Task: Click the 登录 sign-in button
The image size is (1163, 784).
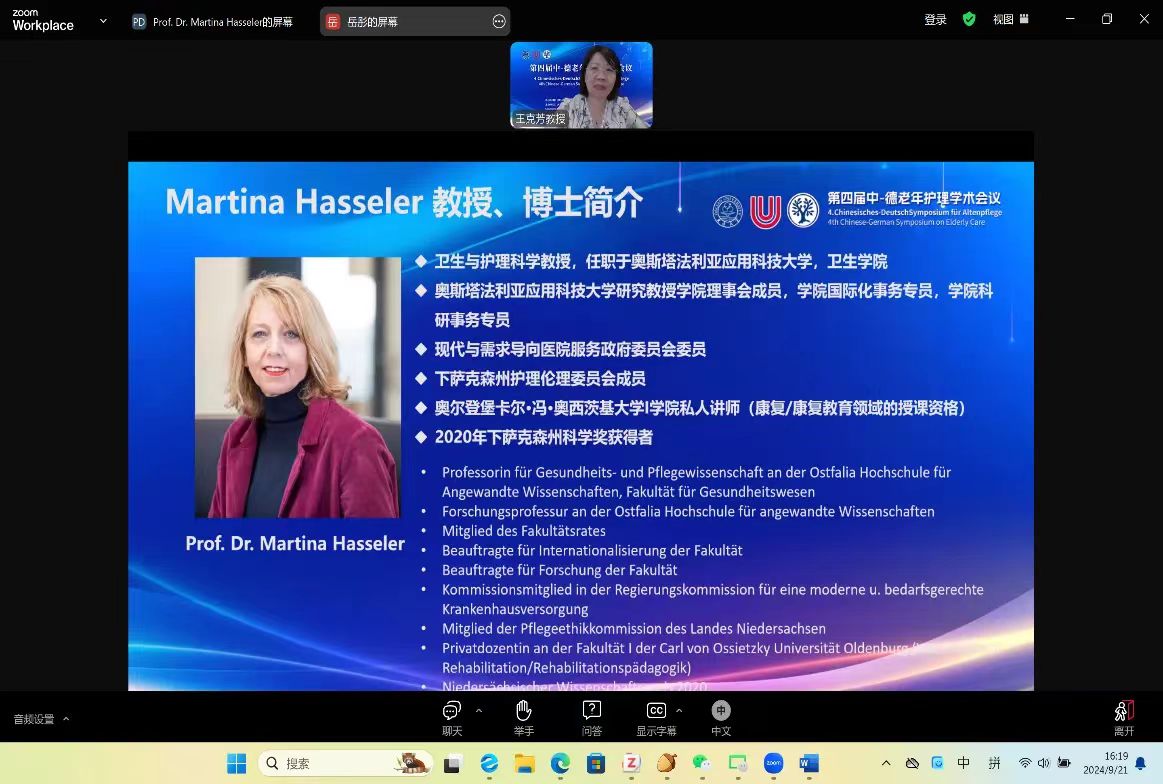Action: (935, 19)
